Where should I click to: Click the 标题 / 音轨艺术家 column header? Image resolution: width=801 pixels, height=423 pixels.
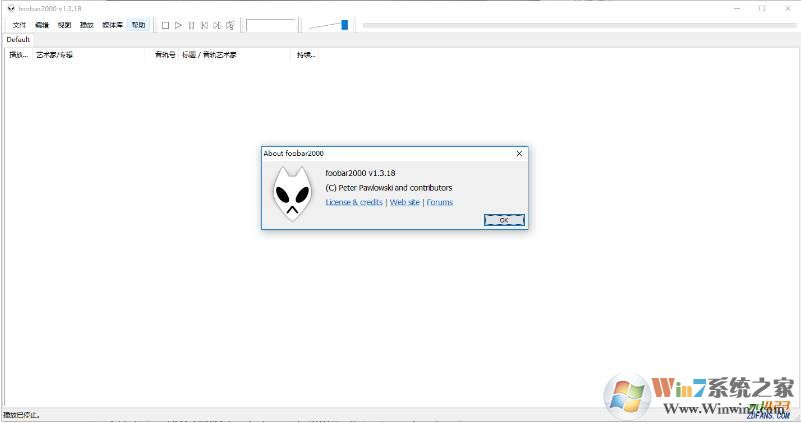pos(235,55)
